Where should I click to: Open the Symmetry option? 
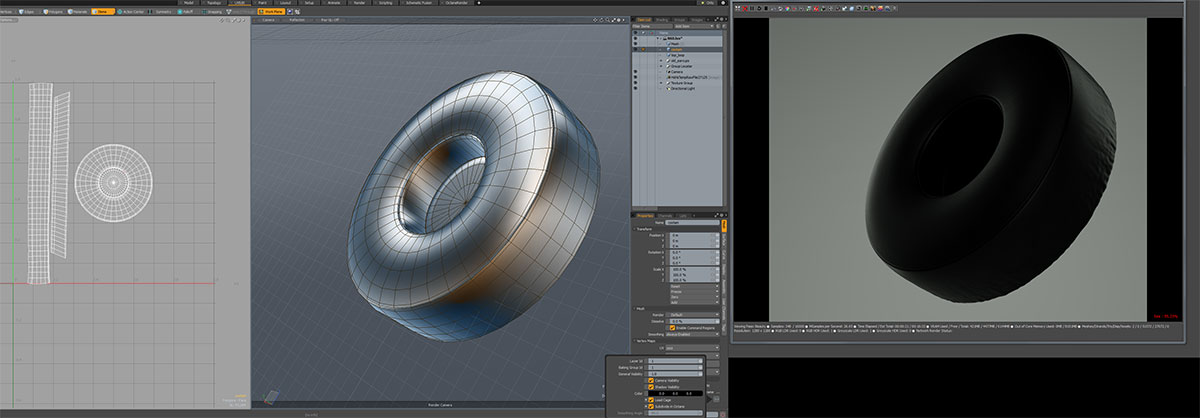[x=161, y=11]
